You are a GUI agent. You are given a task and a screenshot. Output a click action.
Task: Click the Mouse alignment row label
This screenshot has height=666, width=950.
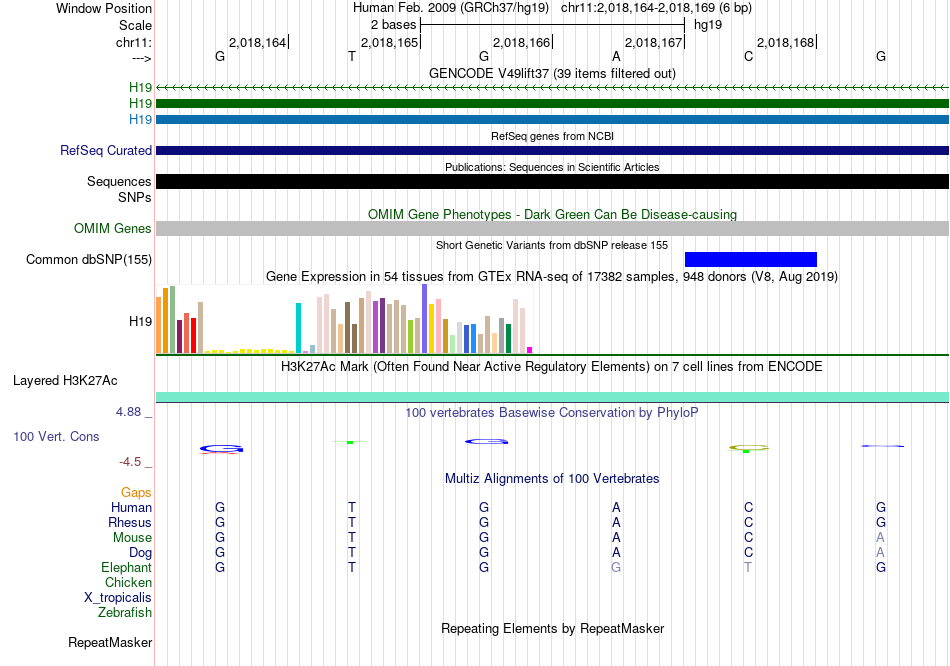(x=132, y=538)
